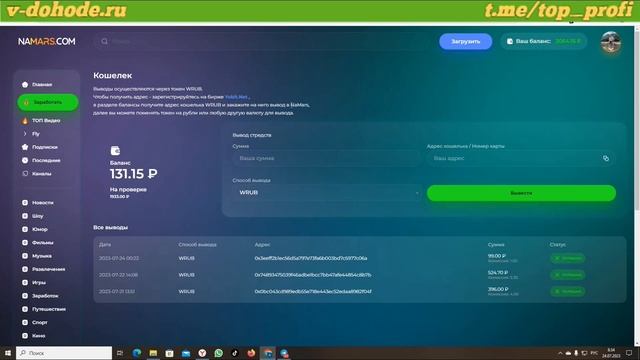Open the Юмор category
Image resolution: width=640 pixels, height=360 pixels.
point(35,229)
